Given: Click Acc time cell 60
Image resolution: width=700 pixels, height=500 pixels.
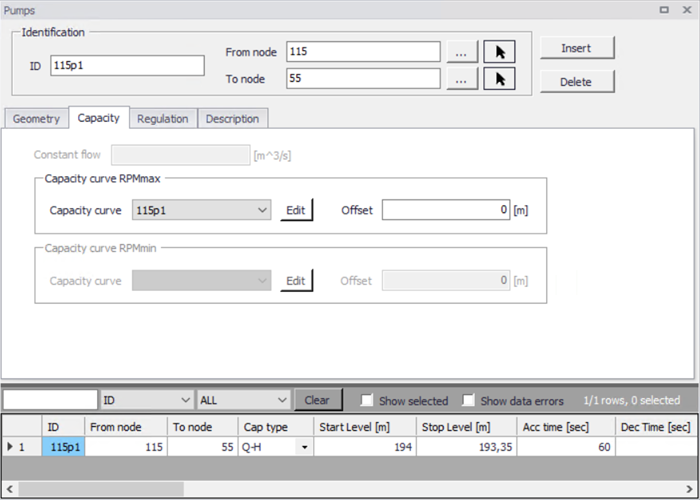Looking at the screenshot, I should (x=566, y=447).
